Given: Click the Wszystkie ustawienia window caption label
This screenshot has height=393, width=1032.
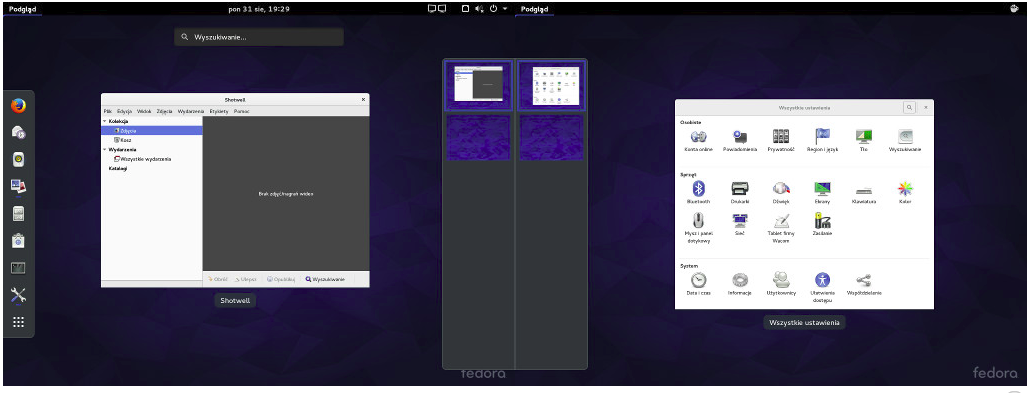Looking at the screenshot, I should (x=804, y=323).
